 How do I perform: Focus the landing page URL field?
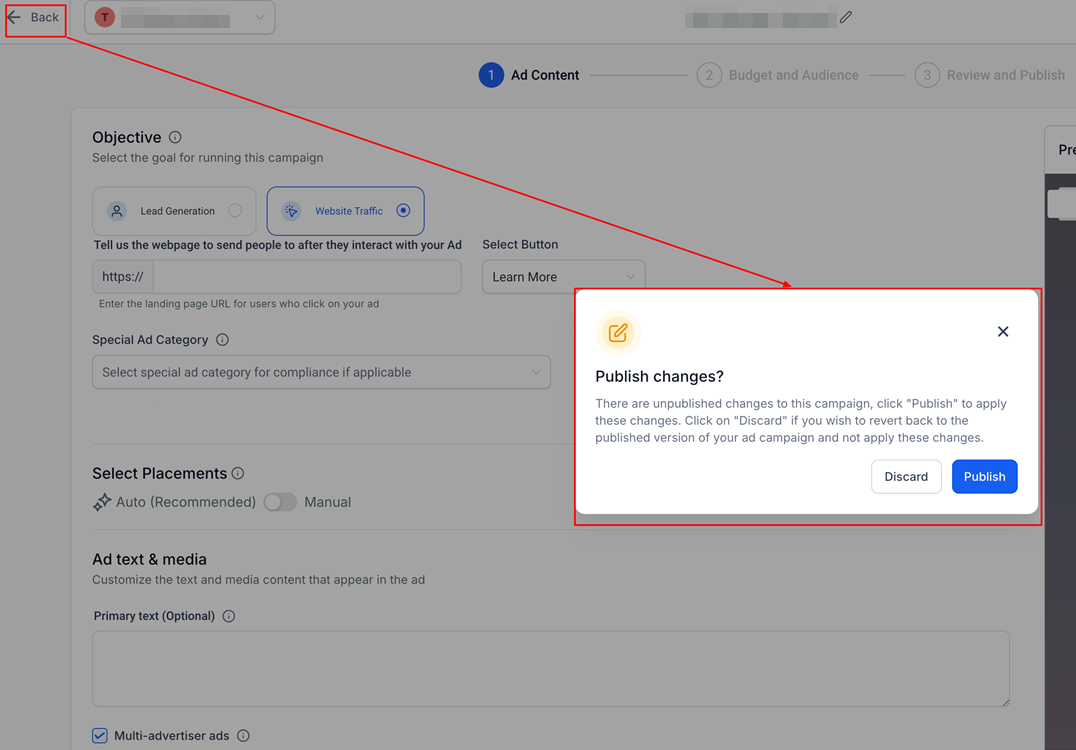pyautogui.click(x=307, y=277)
